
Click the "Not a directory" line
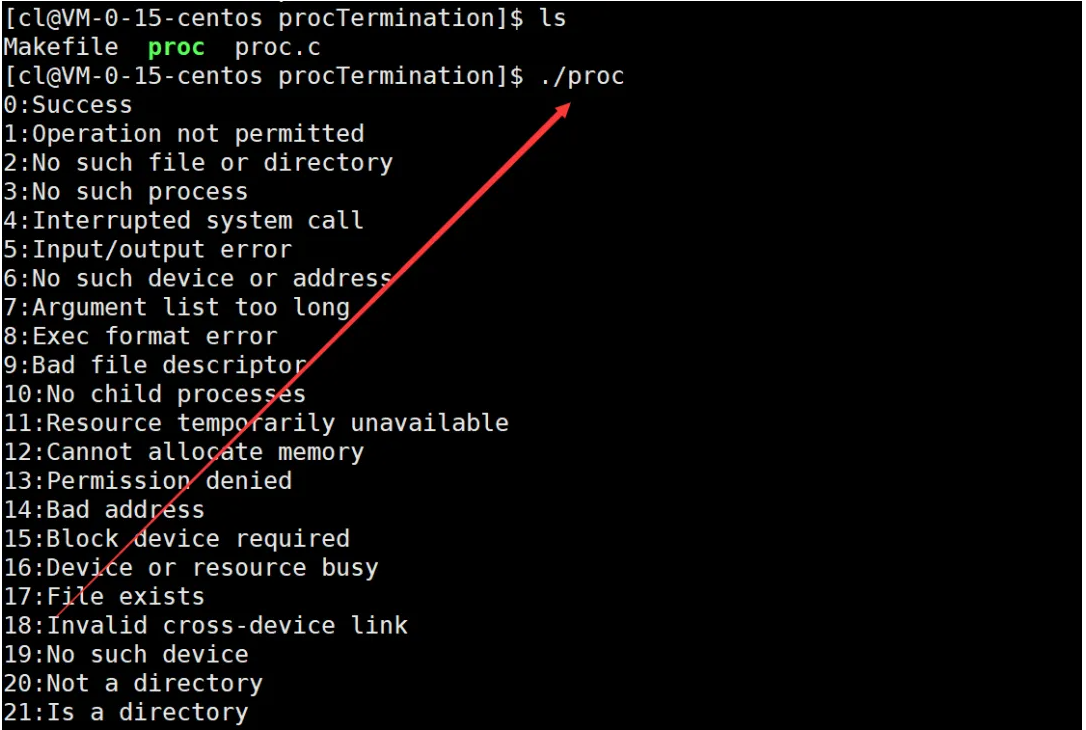tap(133, 684)
